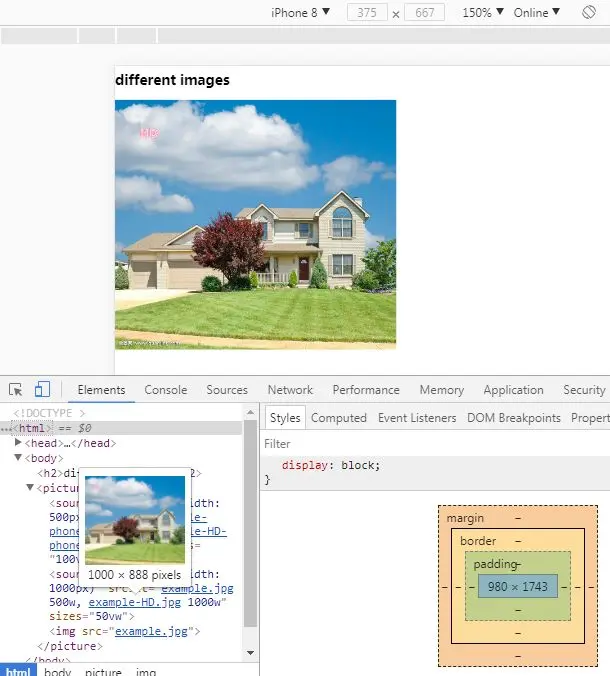Click example.jpg link in second source srcset
This screenshot has height=676, width=610.
click(197, 588)
